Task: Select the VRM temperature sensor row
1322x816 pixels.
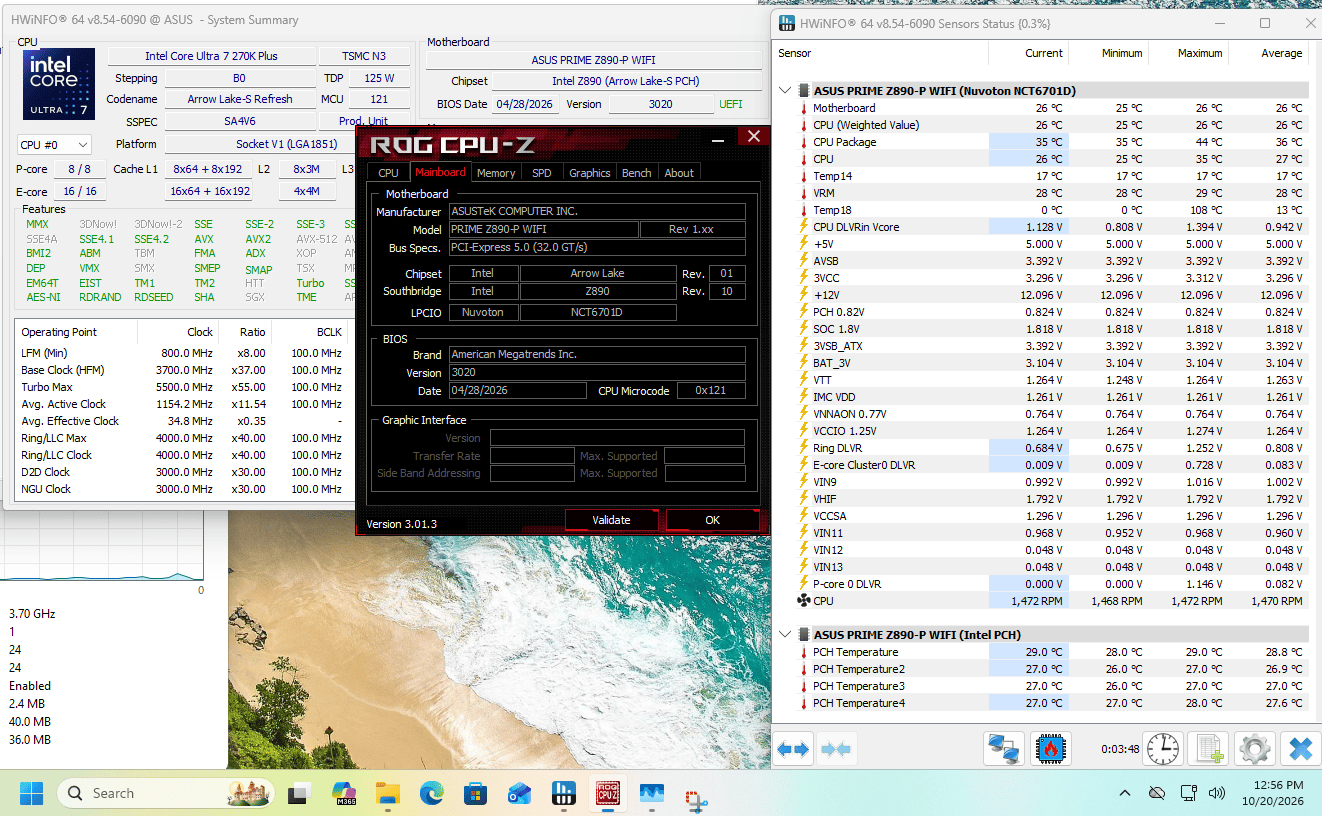Action: tap(1043, 193)
